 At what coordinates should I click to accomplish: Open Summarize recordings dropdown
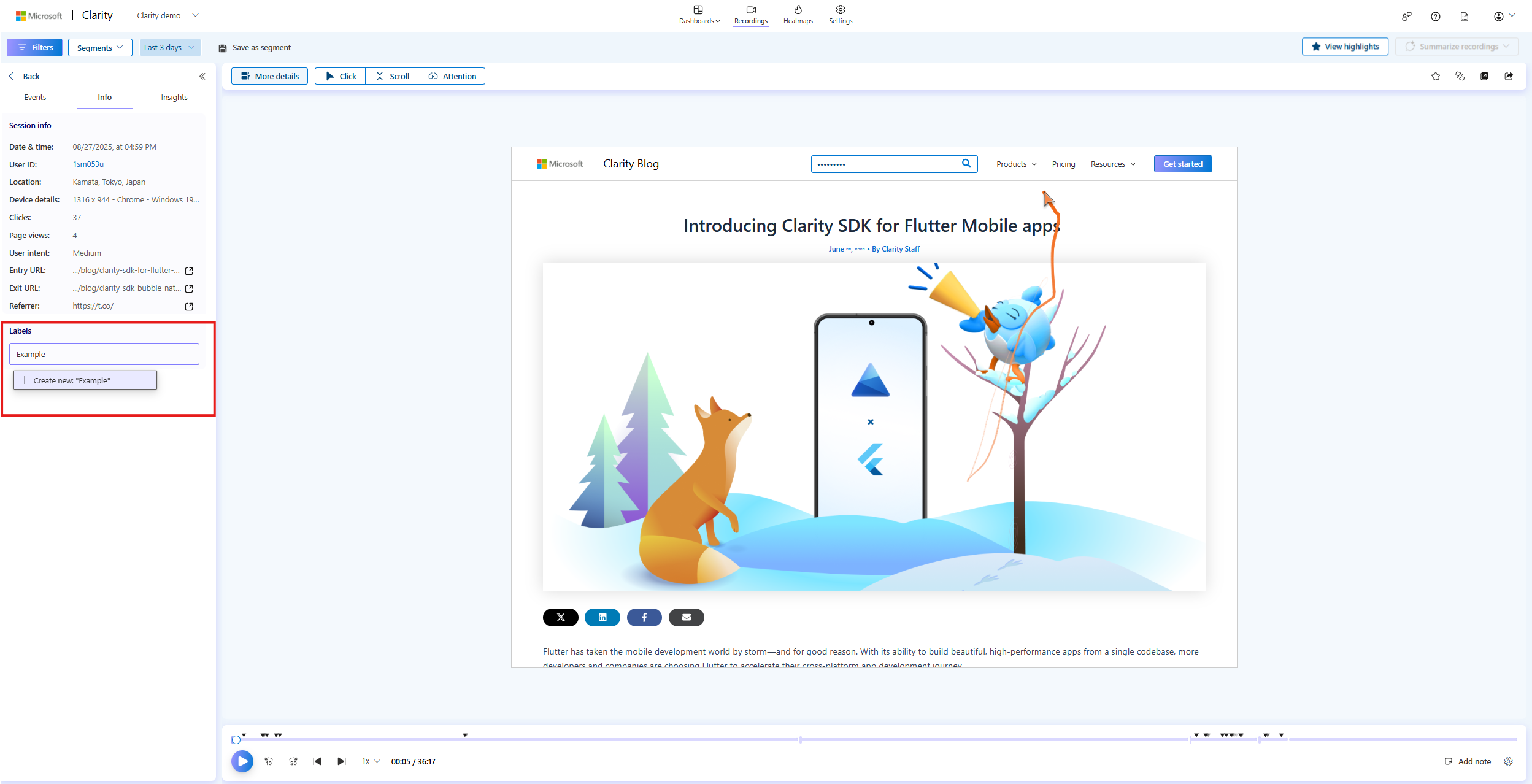click(1457, 47)
